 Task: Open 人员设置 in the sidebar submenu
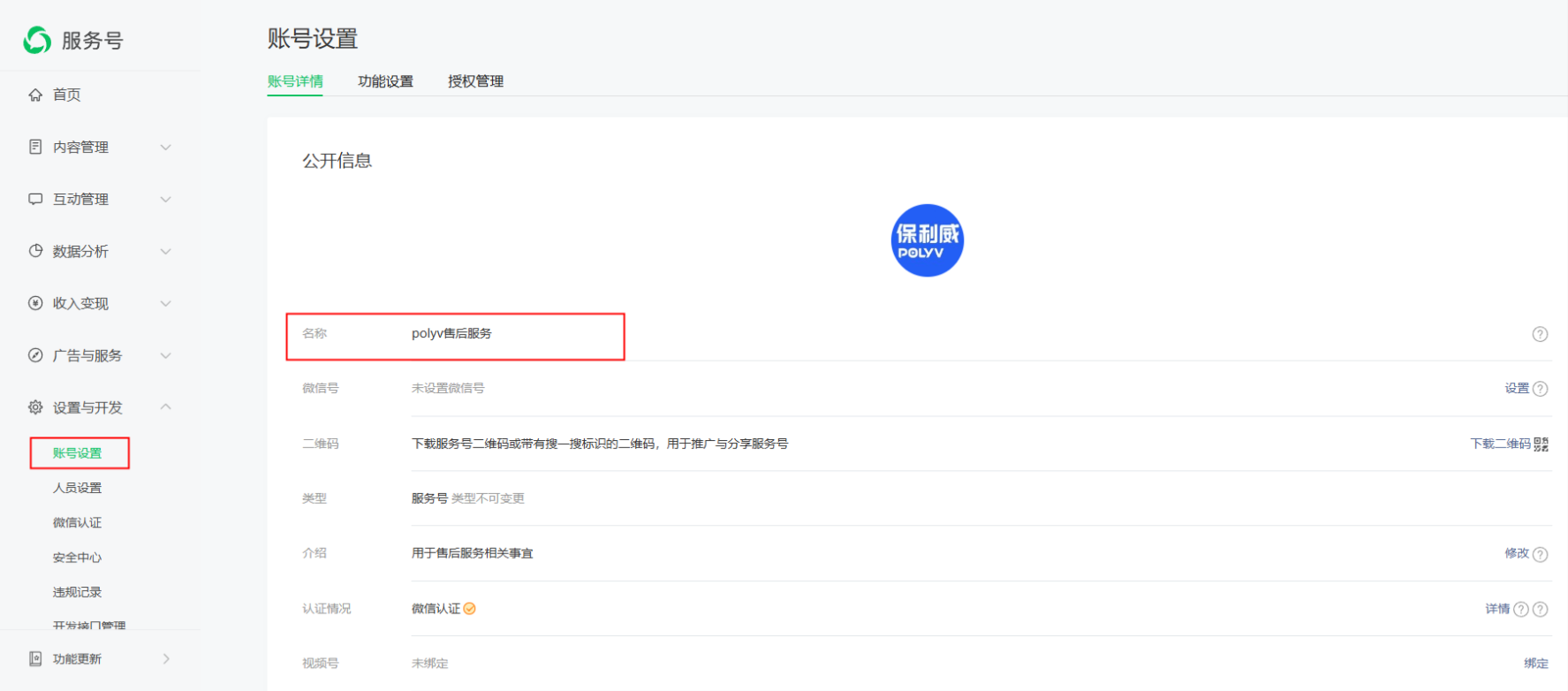tap(78, 488)
